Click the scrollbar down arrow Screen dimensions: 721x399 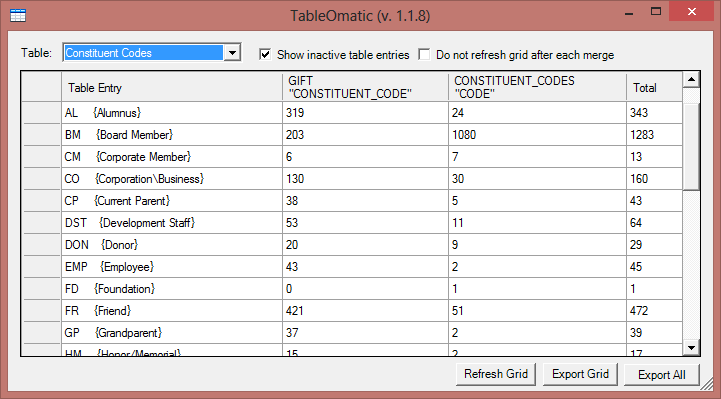pos(691,348)
